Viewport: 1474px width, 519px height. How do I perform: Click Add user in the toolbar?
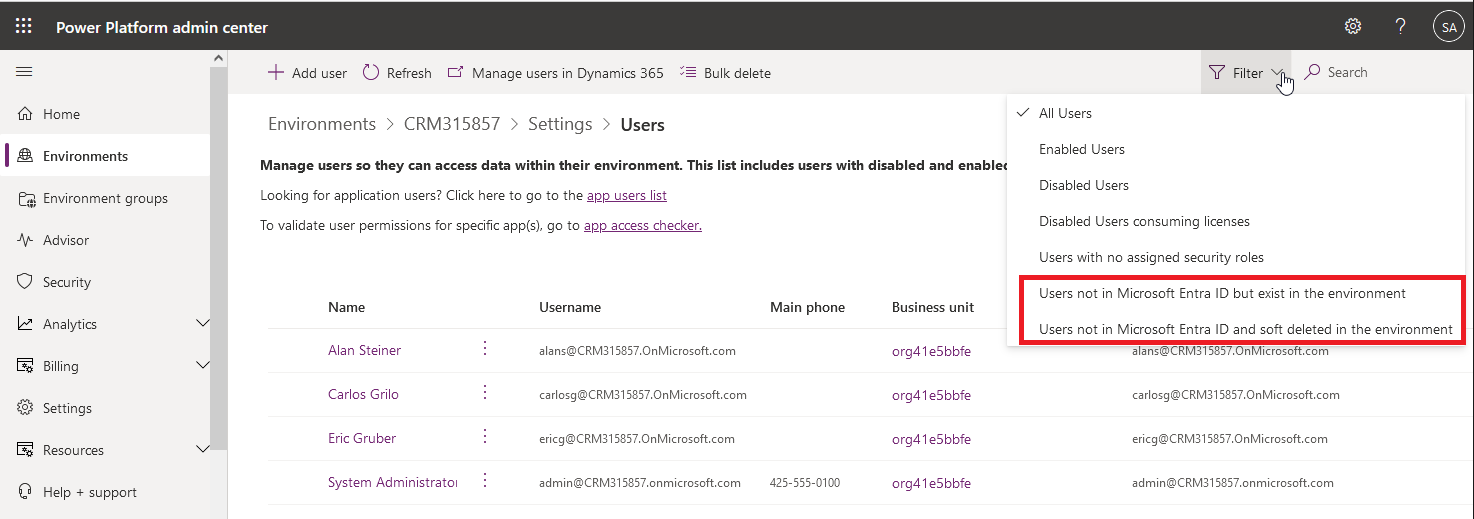tap(307, 73)
